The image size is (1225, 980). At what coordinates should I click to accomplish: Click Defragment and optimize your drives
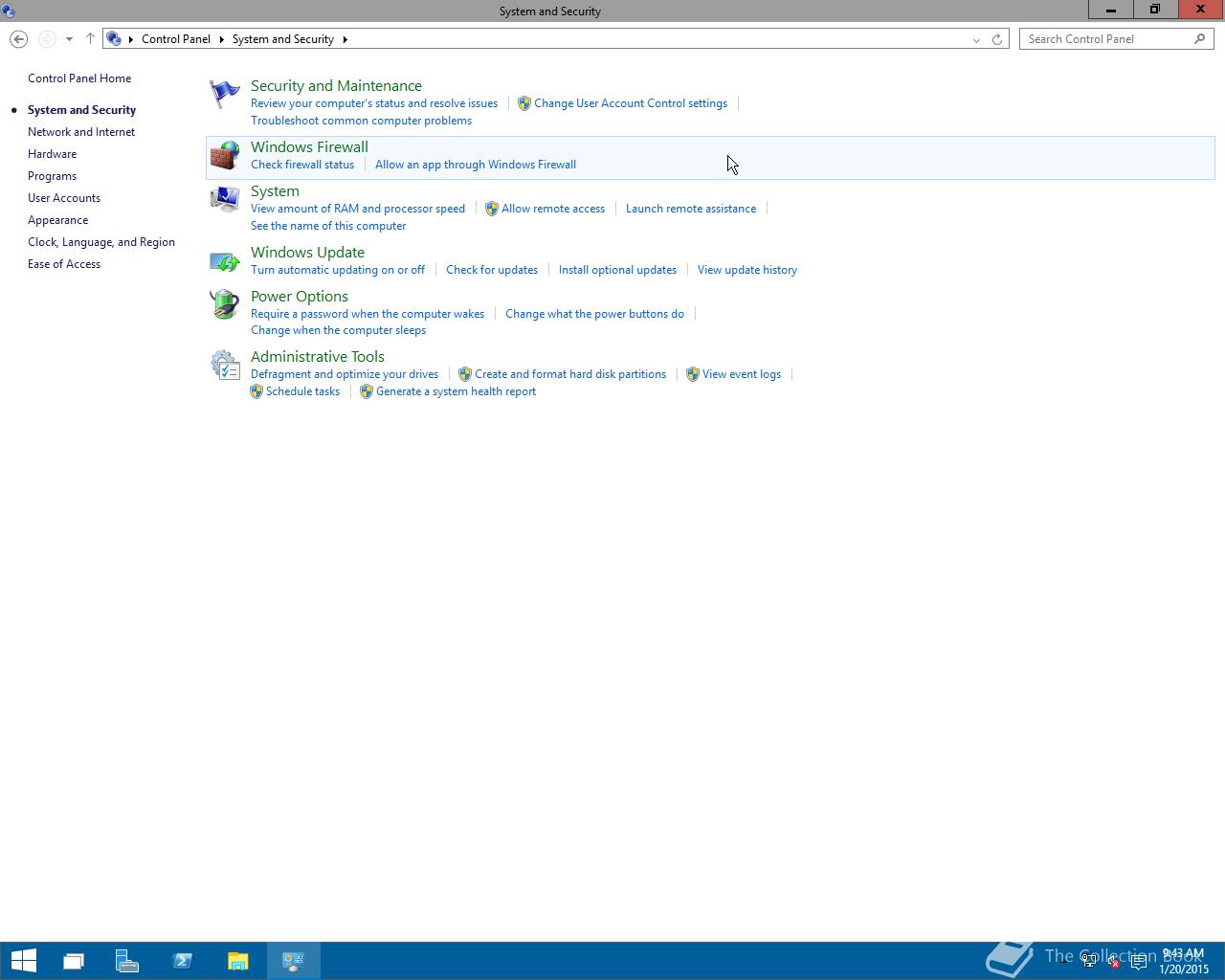(x=345, y=374)
